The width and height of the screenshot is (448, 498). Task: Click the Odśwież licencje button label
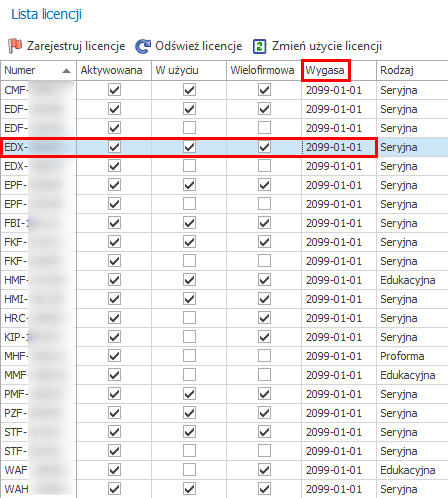199,46
